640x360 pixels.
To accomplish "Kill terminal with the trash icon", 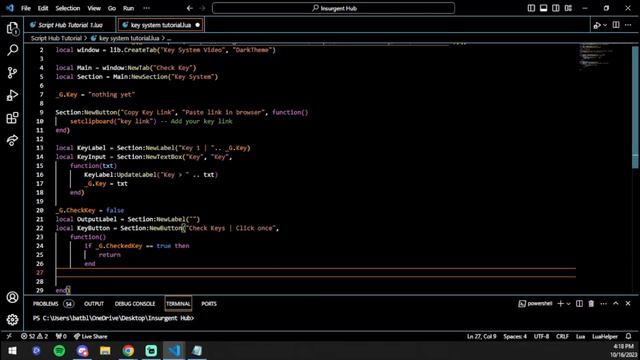I will click(591, 304).
